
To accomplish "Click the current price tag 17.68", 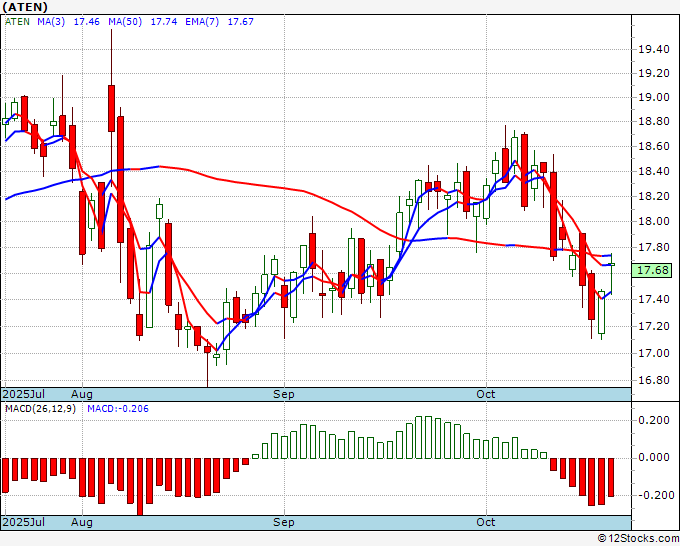I will pyautogui.click(x=652, y=270).
